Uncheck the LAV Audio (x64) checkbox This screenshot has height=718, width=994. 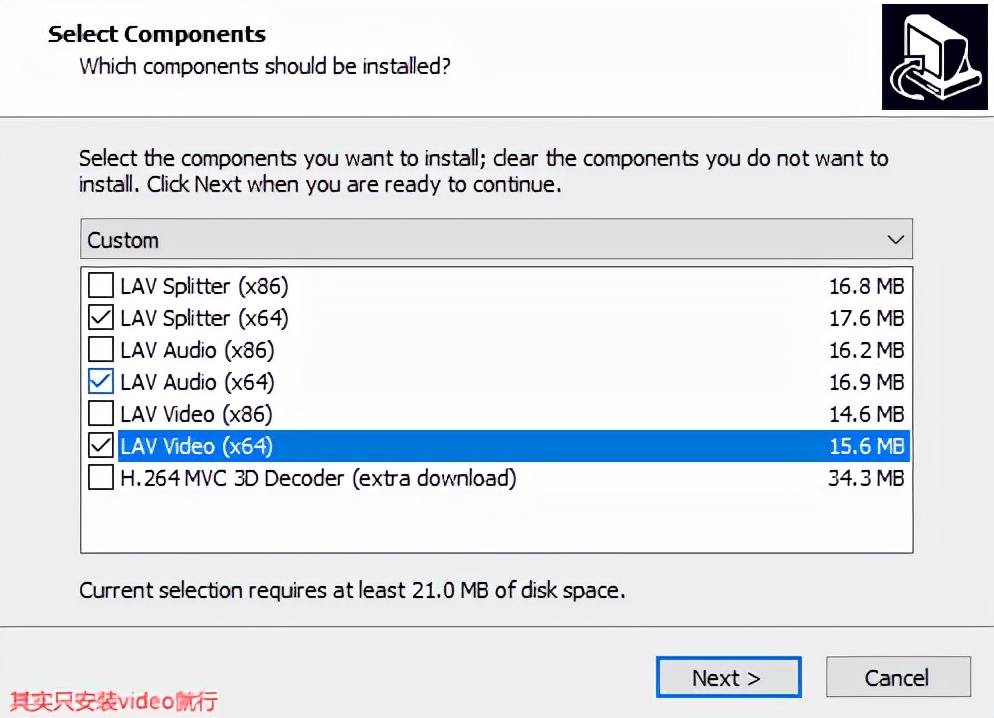pyautogui.click(x=101, y=382)
